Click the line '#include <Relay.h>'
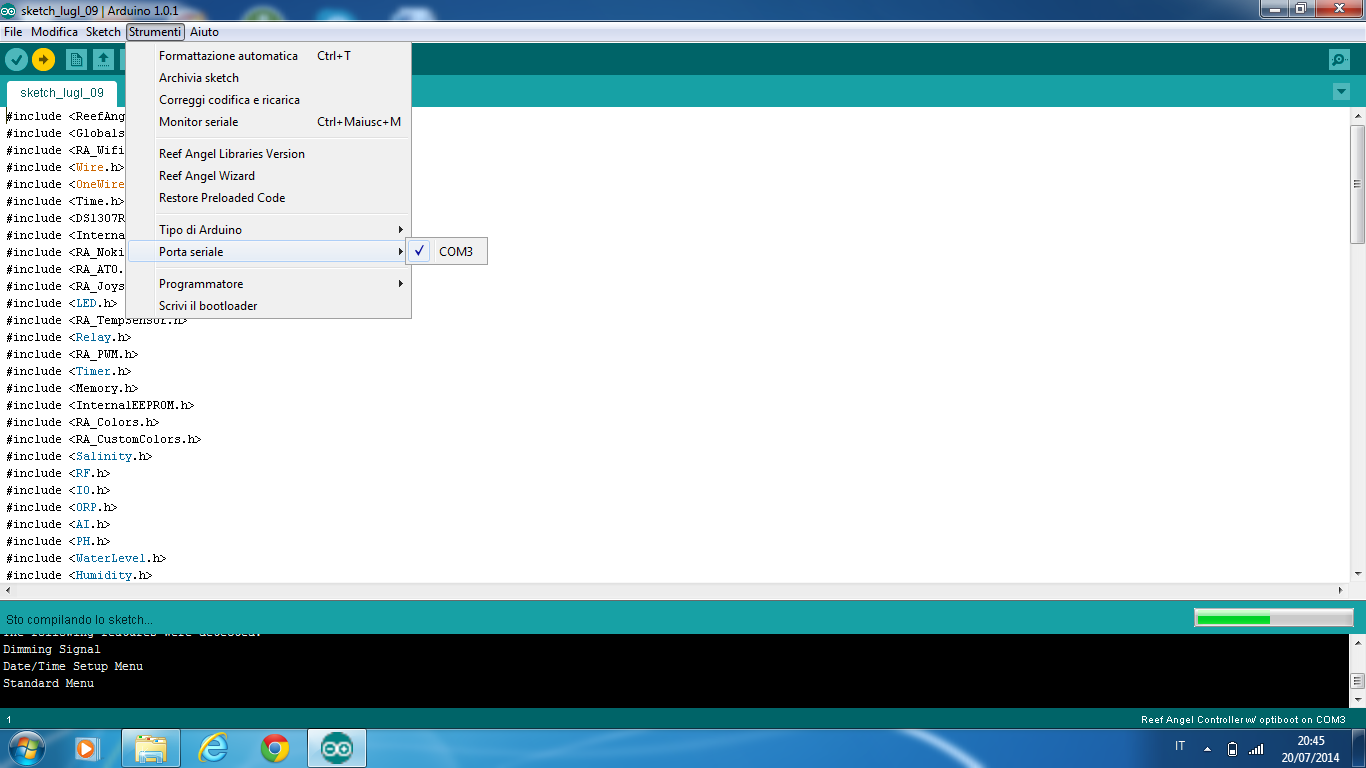 click(x=68, y=337)
